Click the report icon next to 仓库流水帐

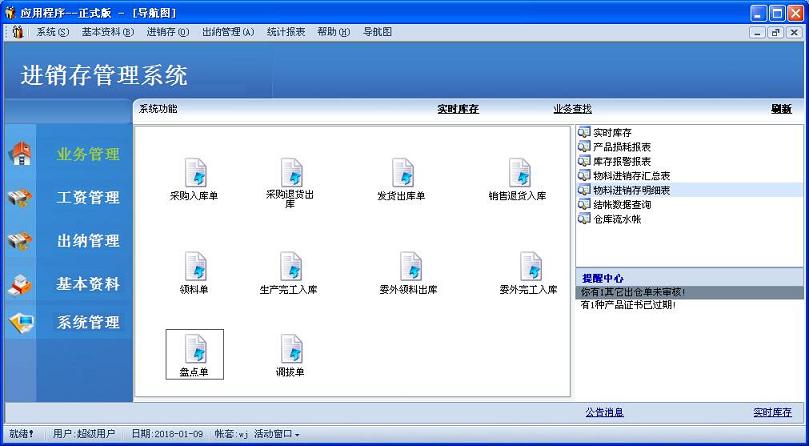click(x=584, y=219)
